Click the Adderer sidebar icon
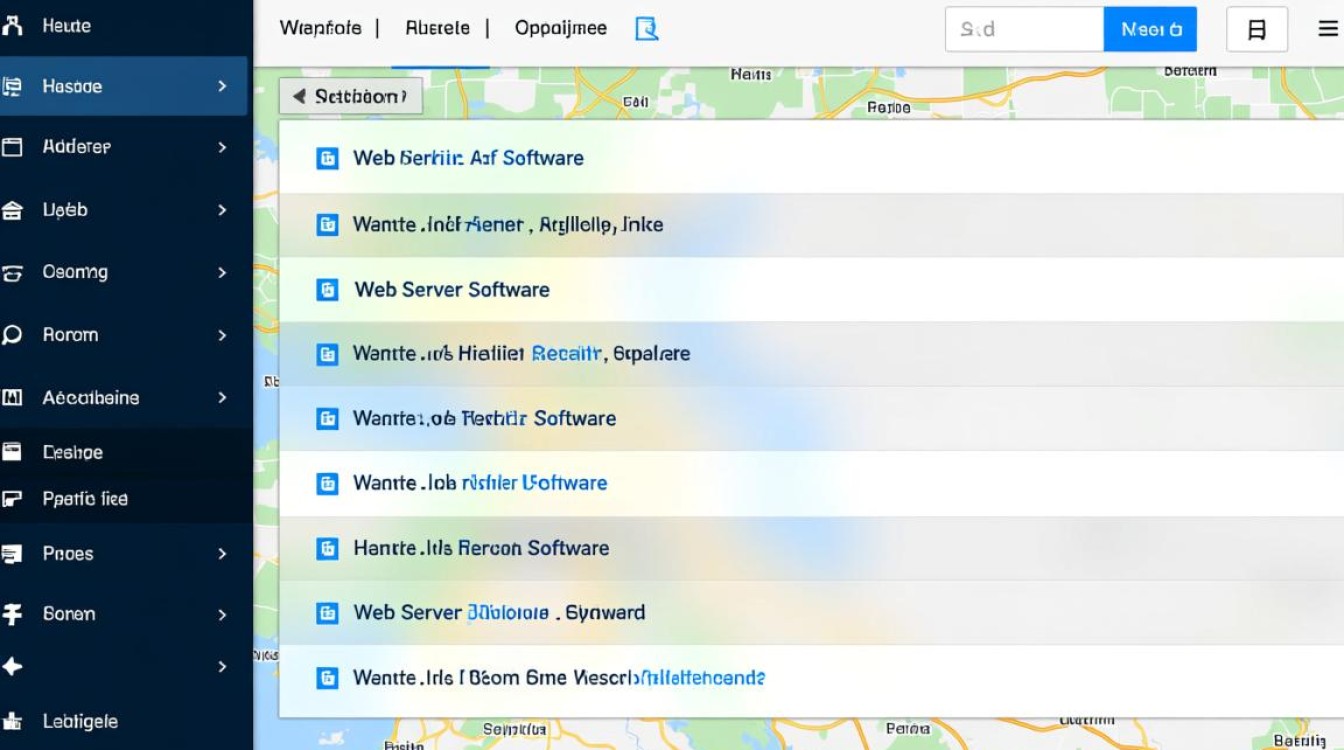 (12, 147)
